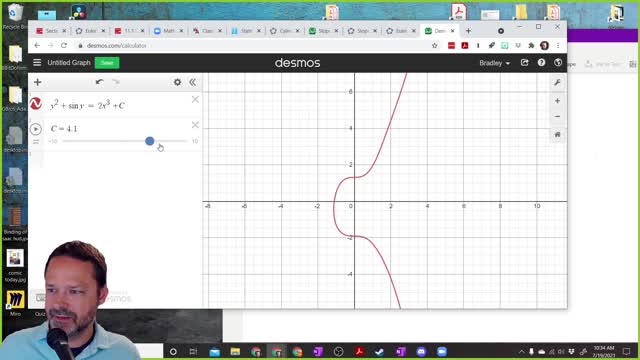Switch to the first Euler browser tab
This screenshot has width=640, height=360.
point(90,31)
